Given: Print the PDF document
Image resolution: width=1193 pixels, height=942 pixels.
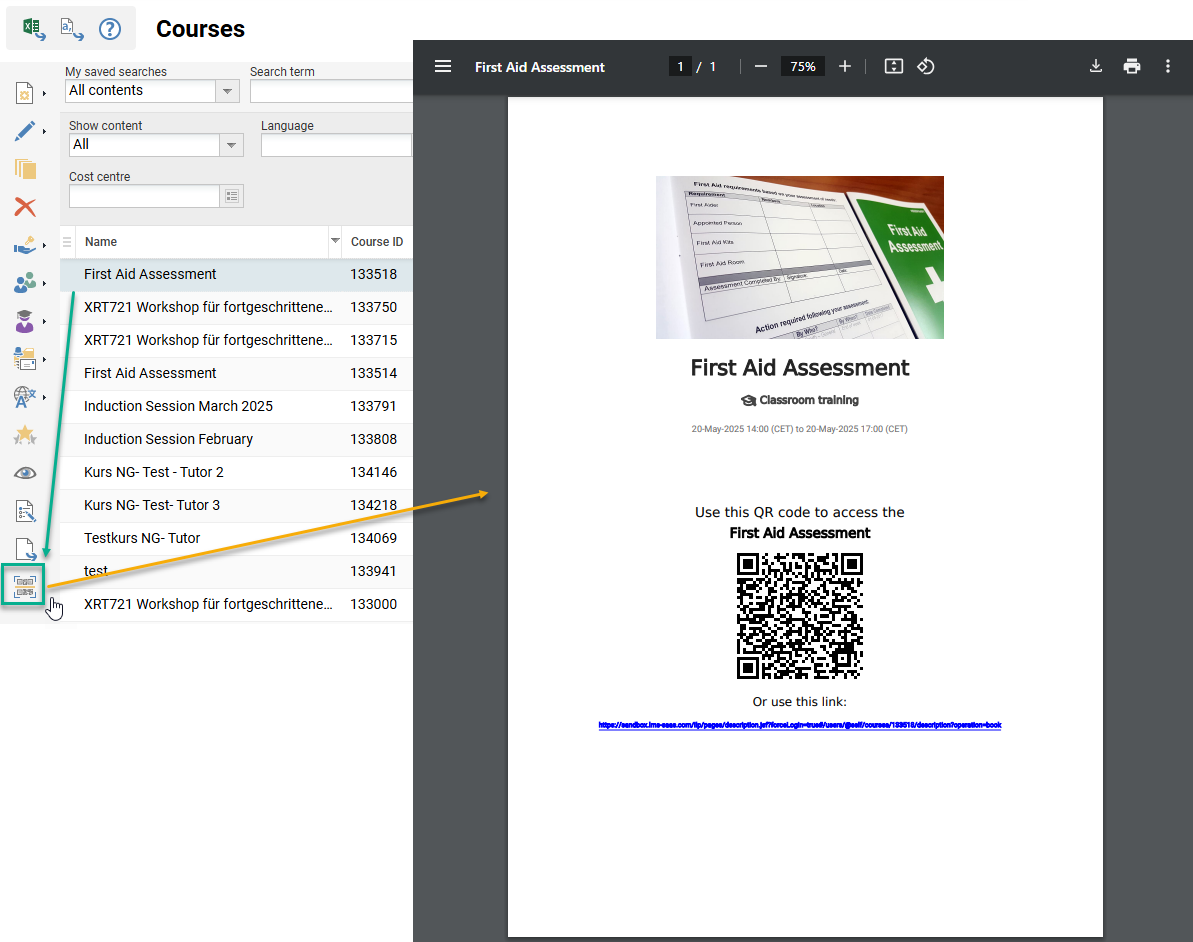Looking at the screenshot, I should click(x=1131, y=66).
